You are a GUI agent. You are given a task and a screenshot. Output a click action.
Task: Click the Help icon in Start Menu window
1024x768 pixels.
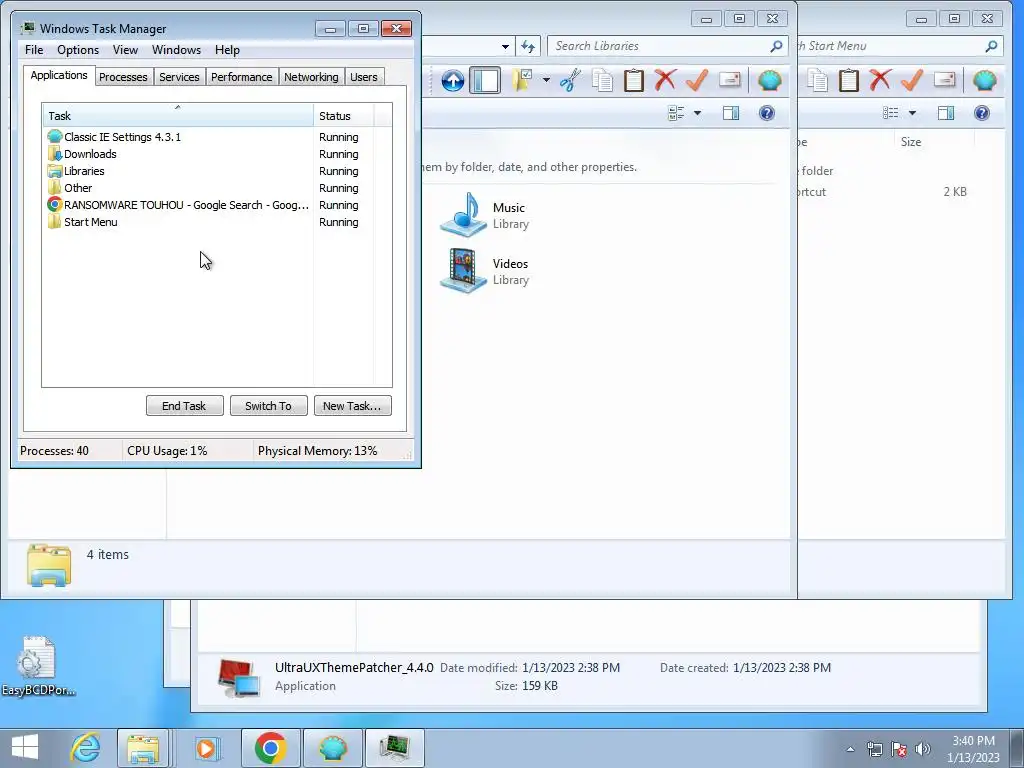click(x=982, y=114)
